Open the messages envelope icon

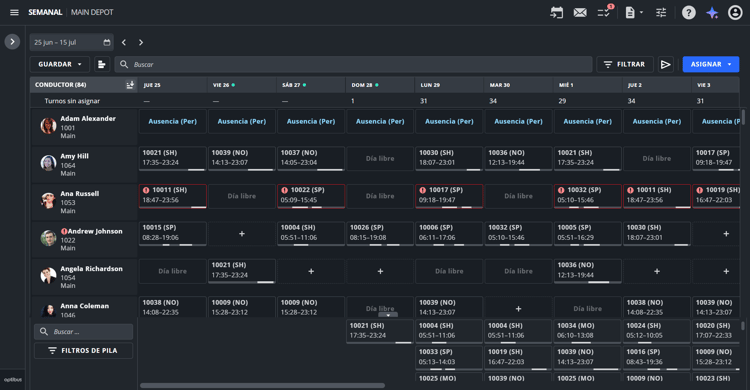[580, 12]
